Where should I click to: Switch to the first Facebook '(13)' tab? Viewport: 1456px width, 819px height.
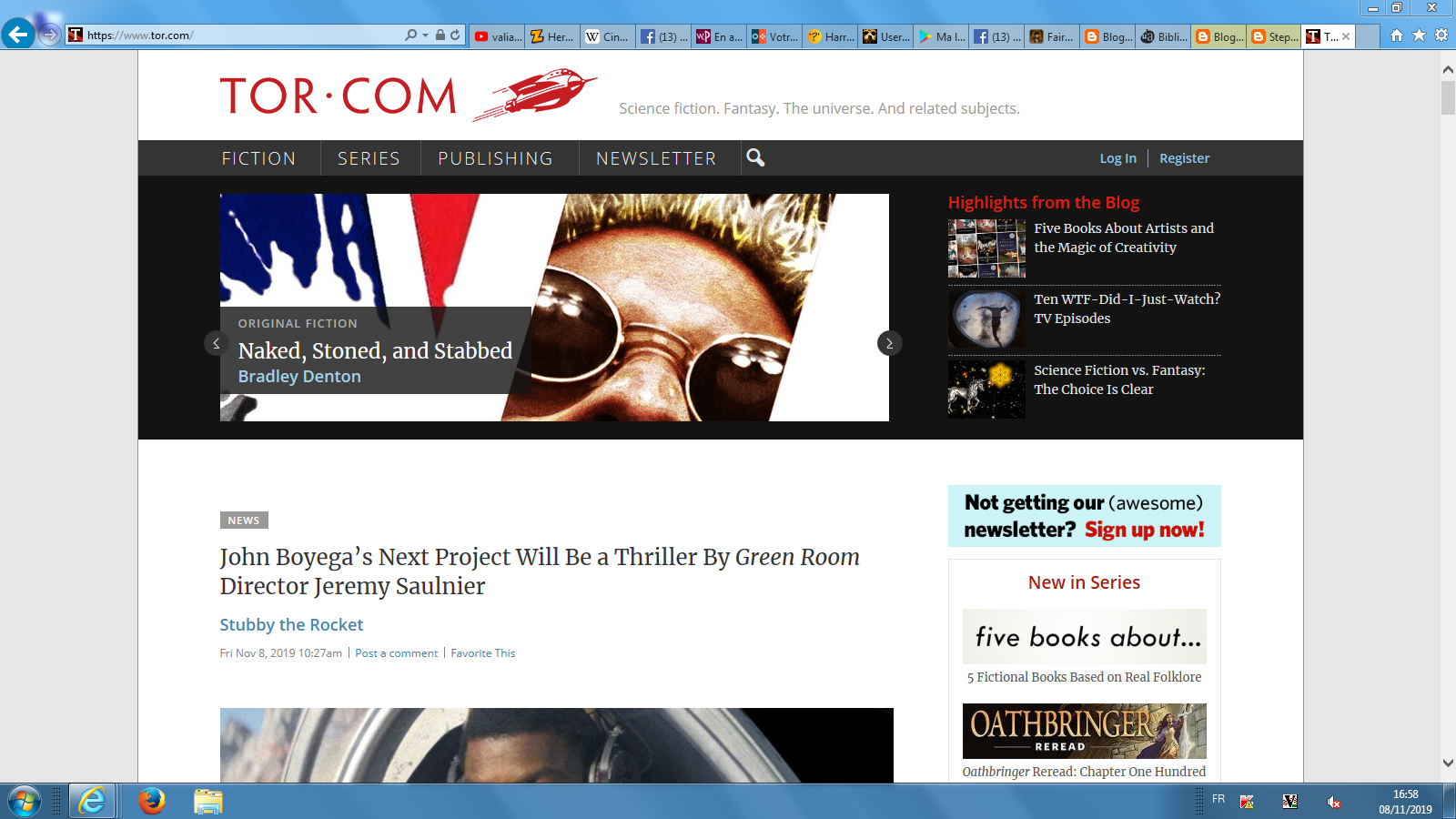[663, 36]
